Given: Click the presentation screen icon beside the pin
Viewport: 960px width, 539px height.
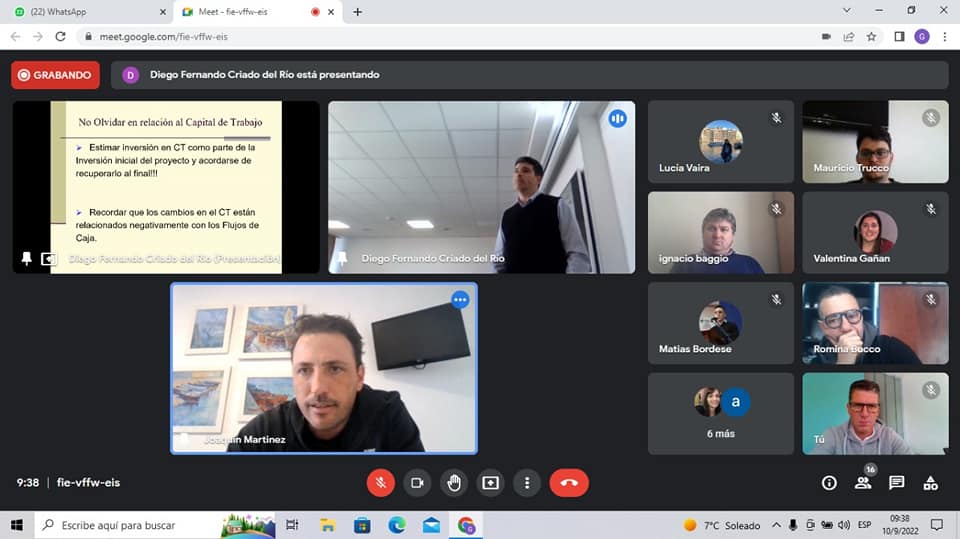Looking at the screenshot, I should tap(48, 259).
